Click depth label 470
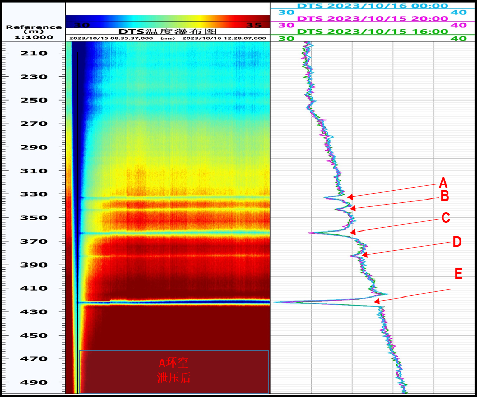The image size is (478, 397). tap(34, 359)
